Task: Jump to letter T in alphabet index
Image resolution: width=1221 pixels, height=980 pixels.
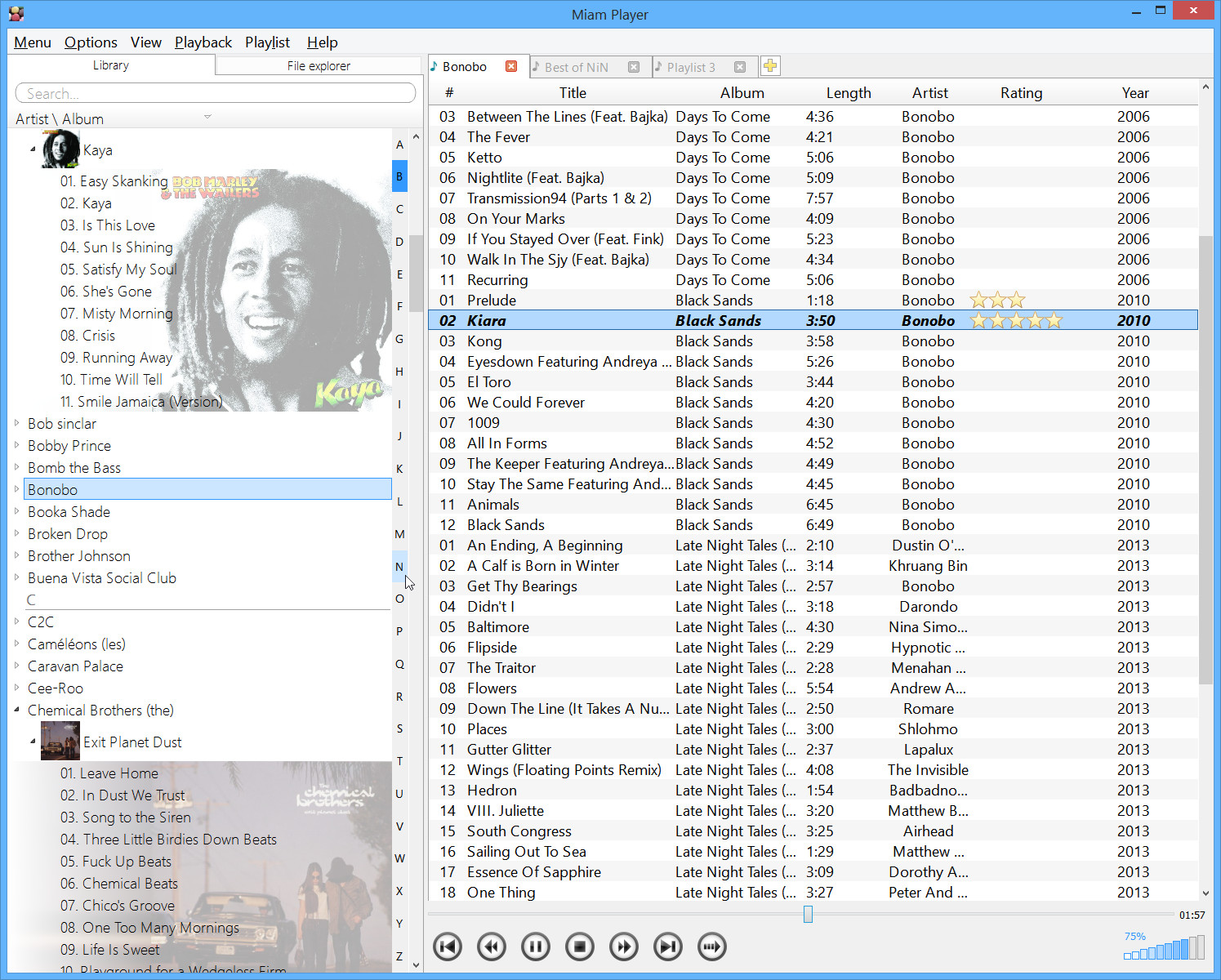Action: tap(399, 761)
